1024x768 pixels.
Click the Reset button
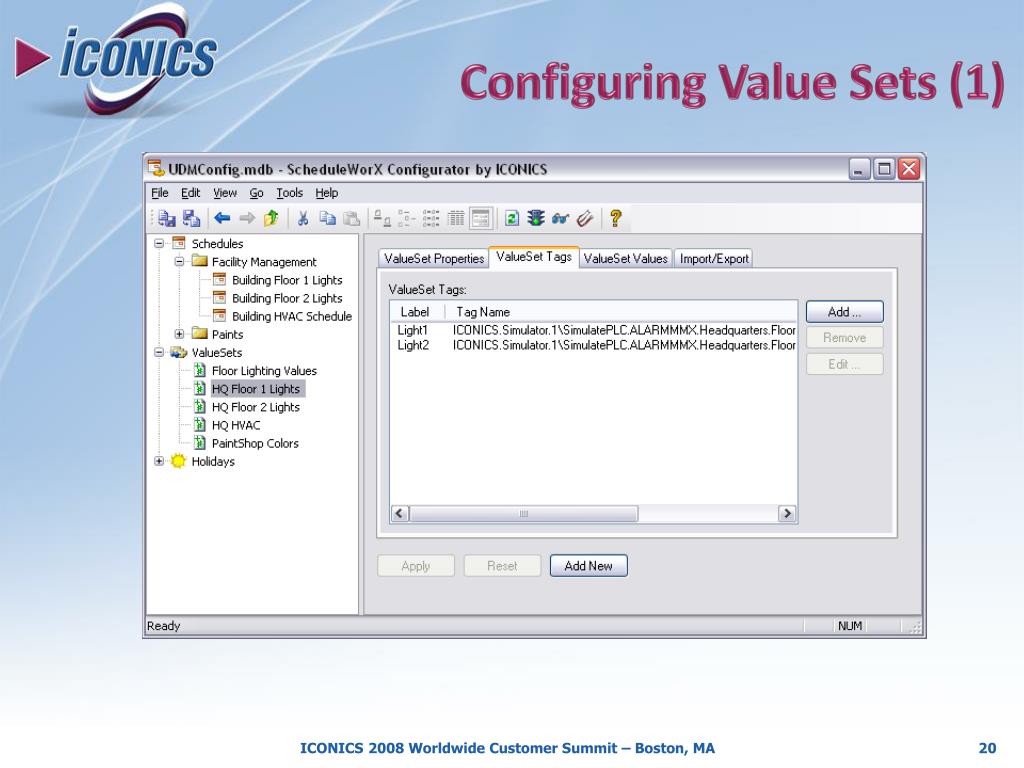coord(502,566)
